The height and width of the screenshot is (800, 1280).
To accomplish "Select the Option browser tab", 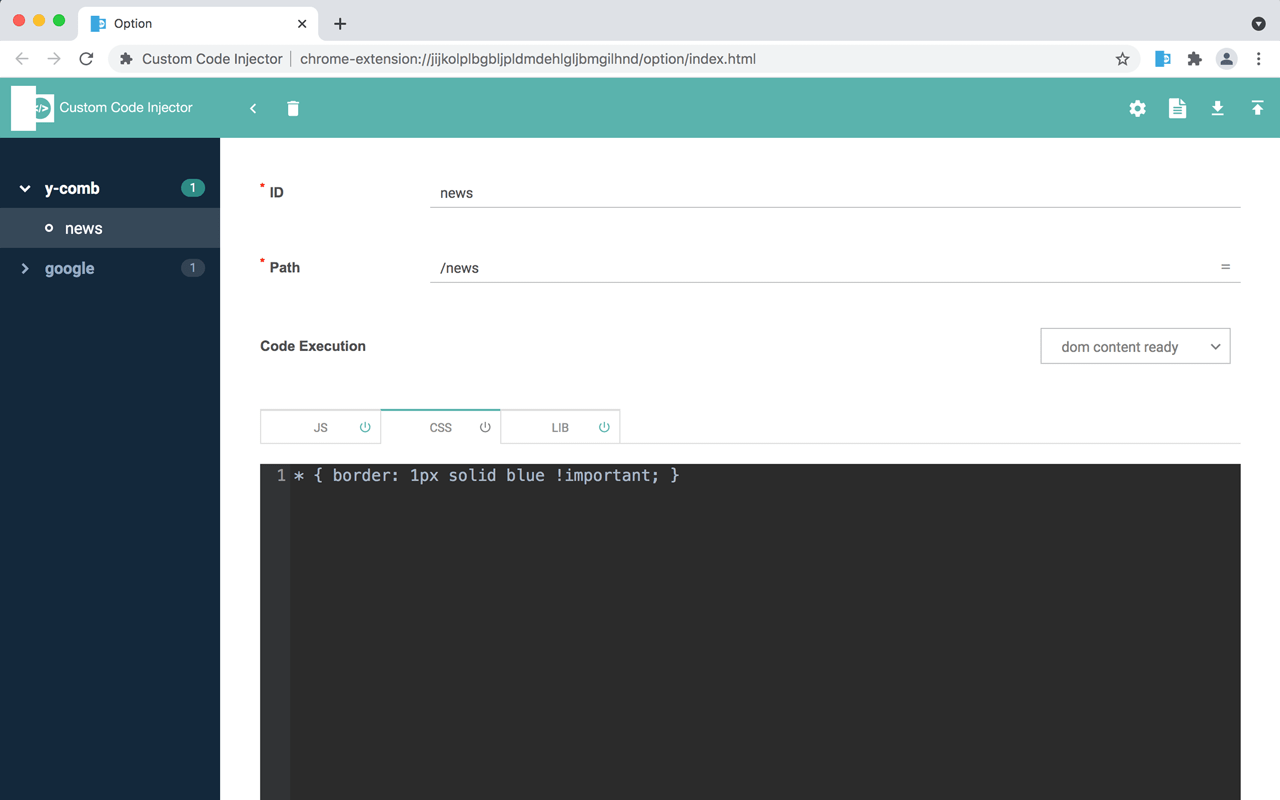I will click(198, 23).
